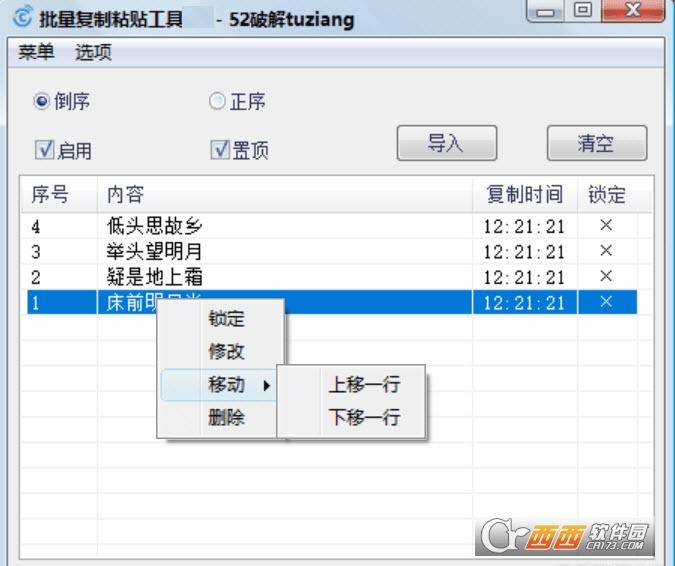This screenshot has width=675, height=566.
Task: Click sequence number 3 cell
Action: (36, 252)
